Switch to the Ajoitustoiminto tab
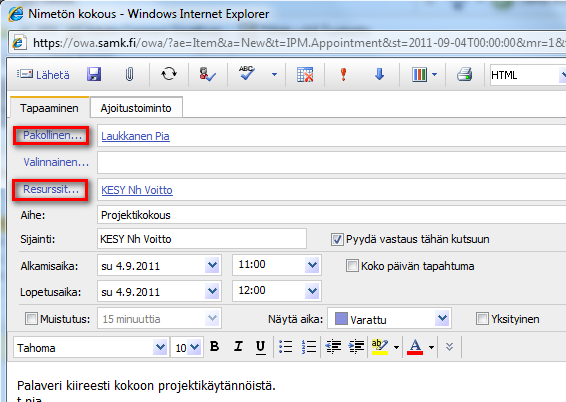This screenshot has height=402, width=566. pos(136,108)
